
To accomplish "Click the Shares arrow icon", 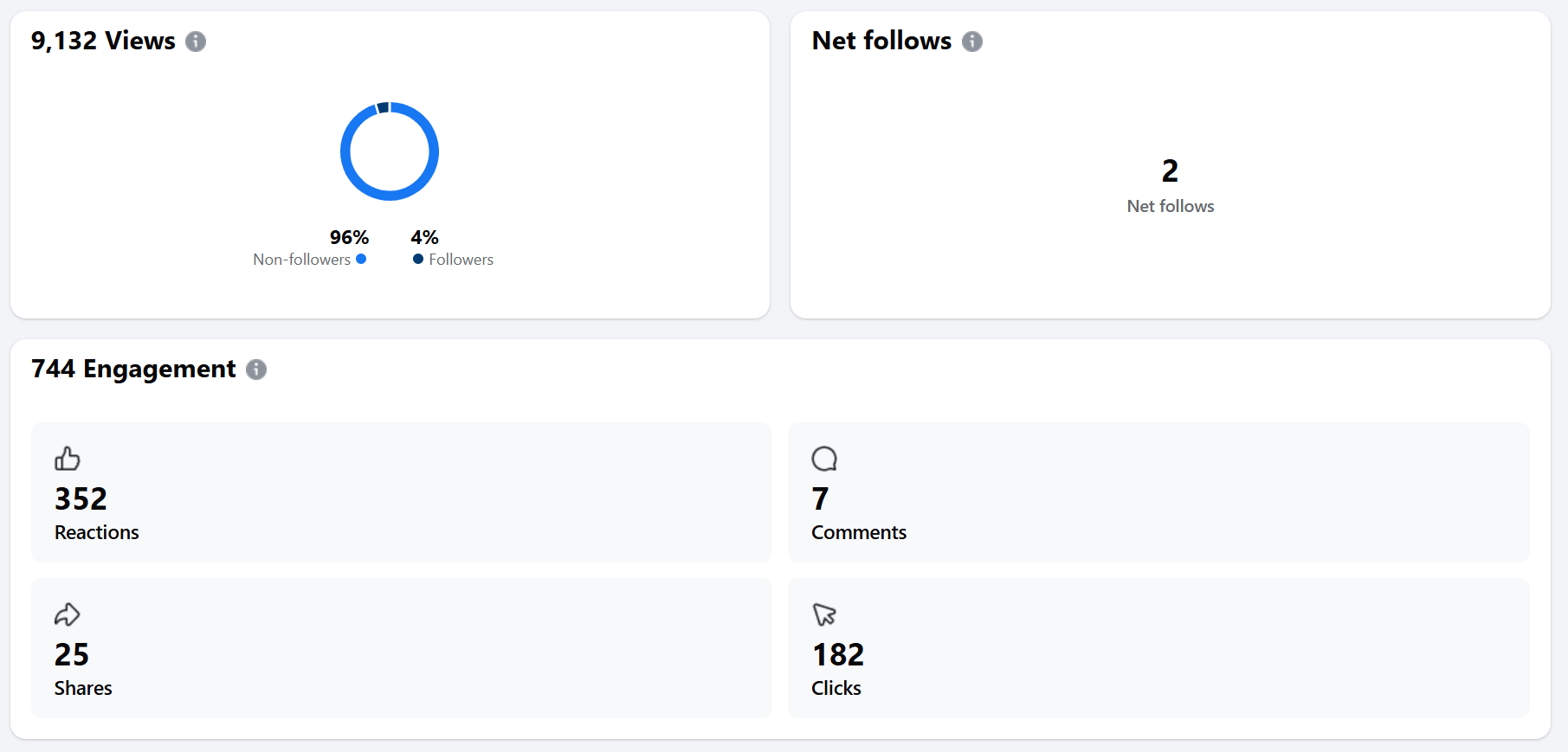I will click(x=68, y=614).
